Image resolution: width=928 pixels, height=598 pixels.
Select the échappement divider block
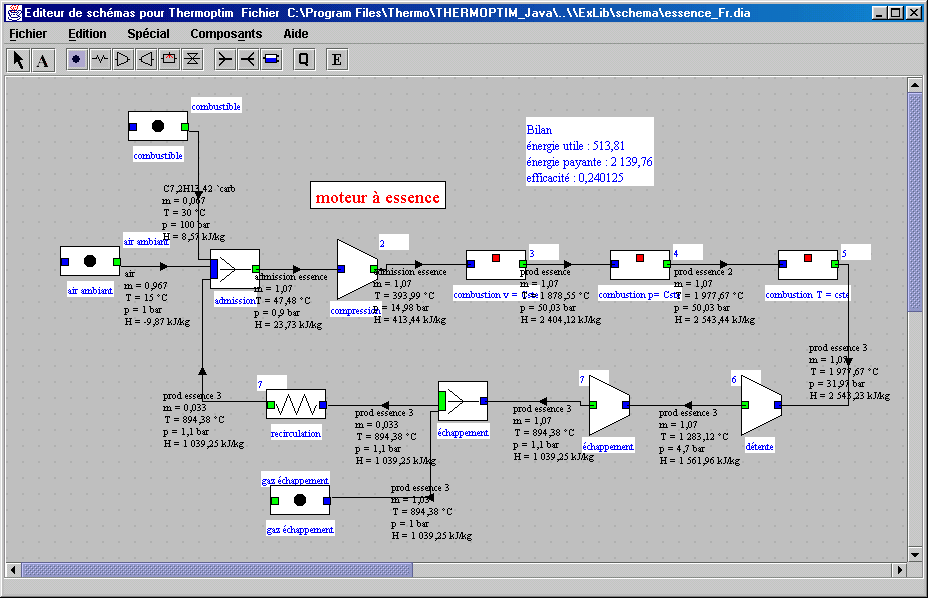point(463,401)
